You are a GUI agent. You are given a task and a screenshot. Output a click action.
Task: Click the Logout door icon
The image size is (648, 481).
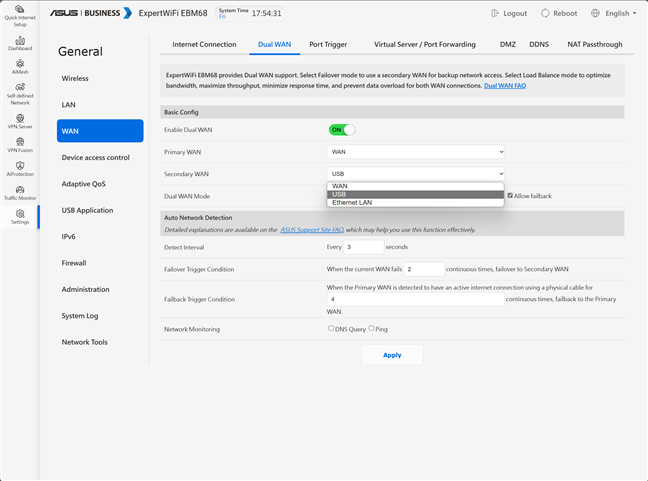coord(495,13)
